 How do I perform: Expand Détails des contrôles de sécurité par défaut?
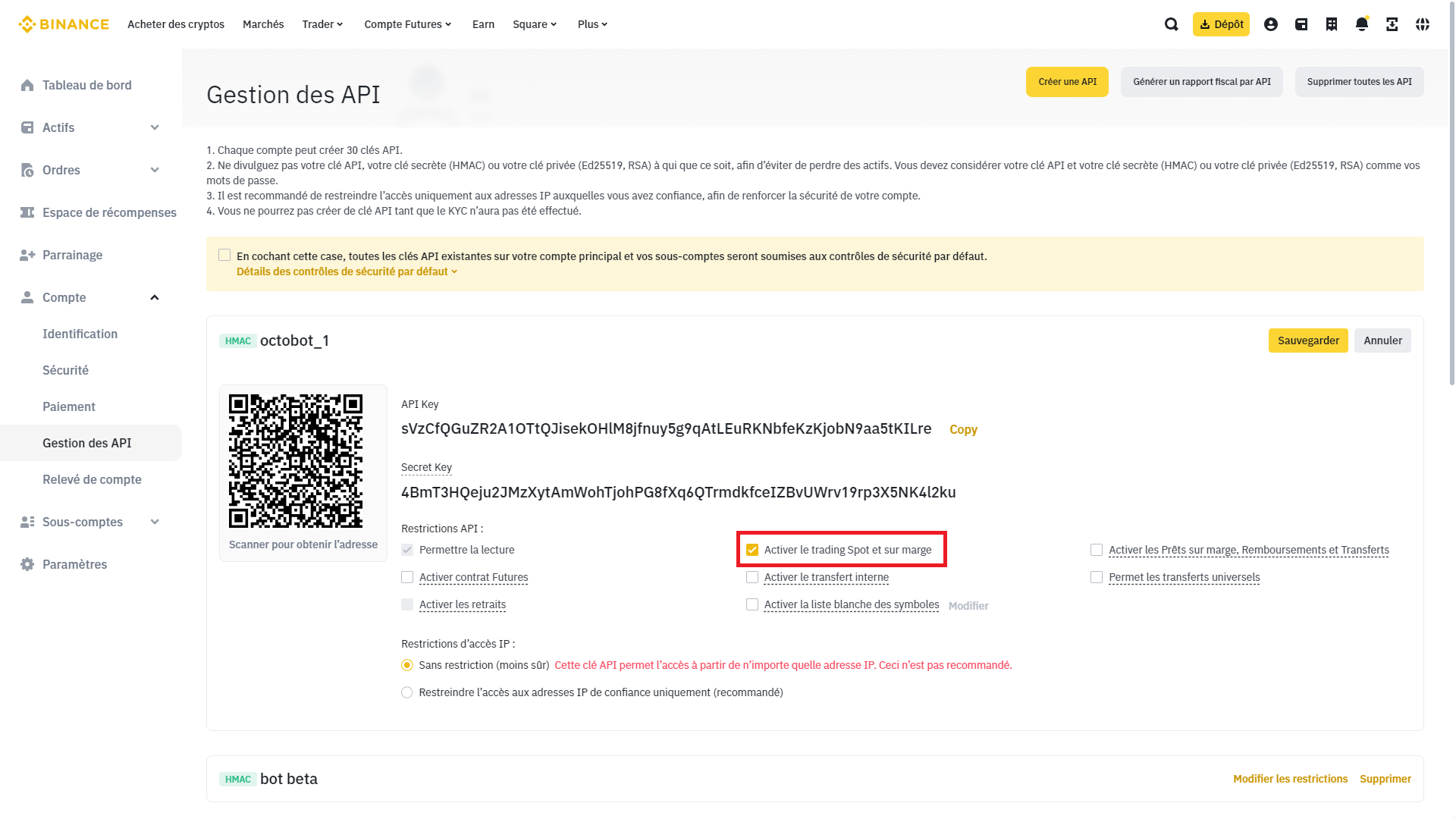point(347,271)
